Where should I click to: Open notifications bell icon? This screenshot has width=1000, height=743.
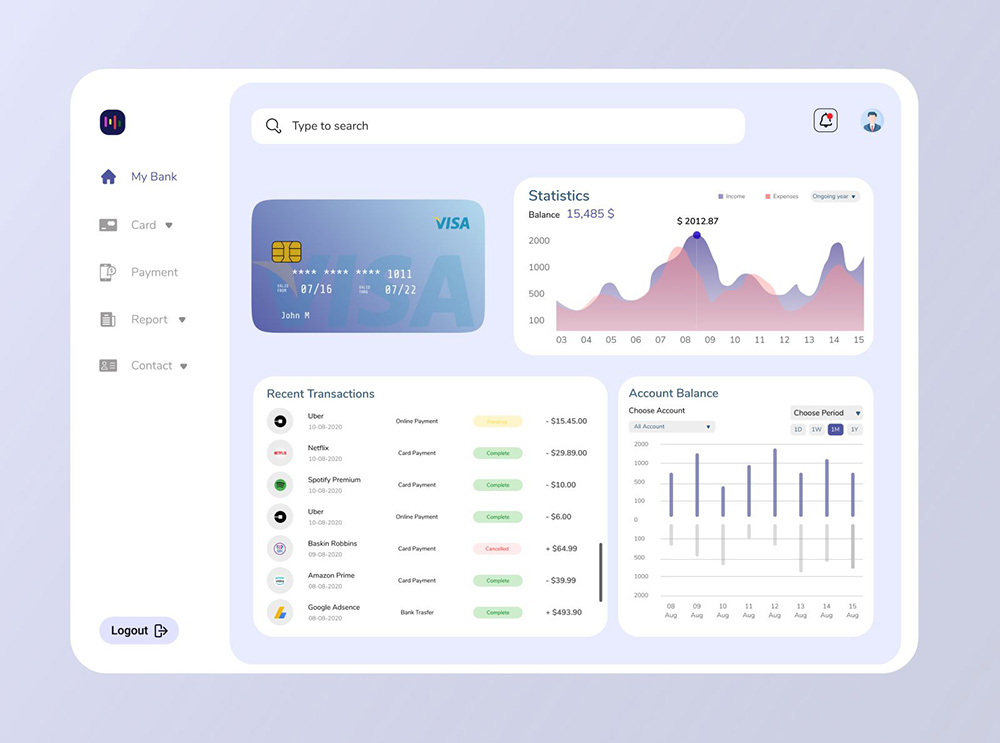825,120
